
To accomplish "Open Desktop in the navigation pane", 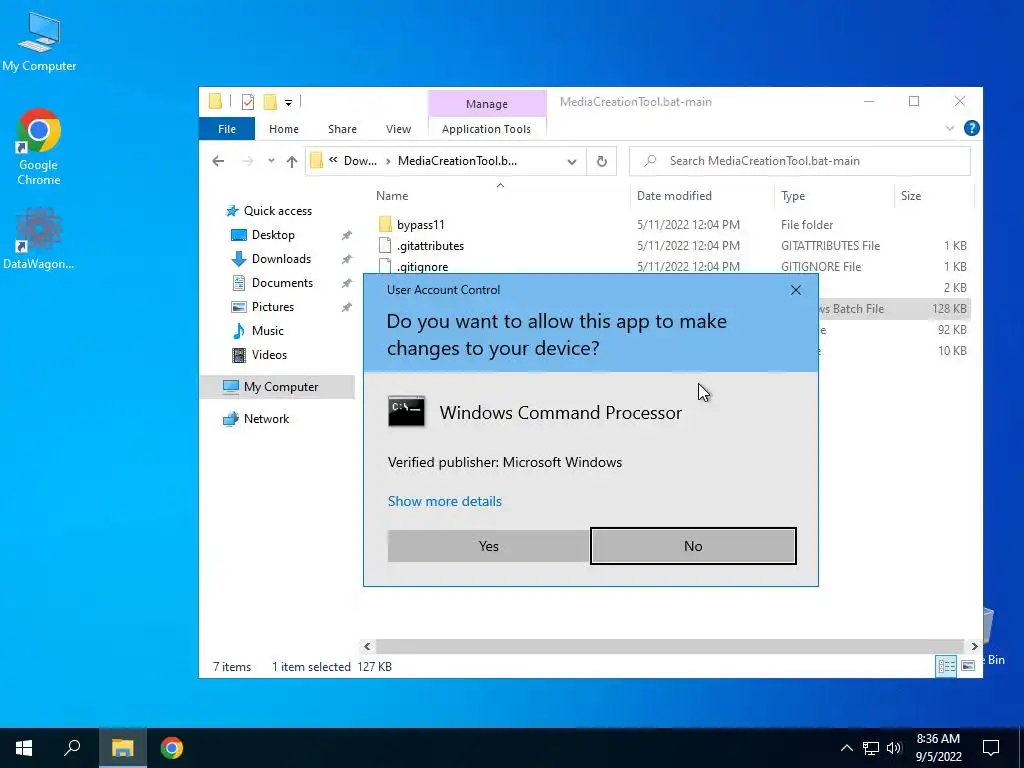I will [273, 234].
